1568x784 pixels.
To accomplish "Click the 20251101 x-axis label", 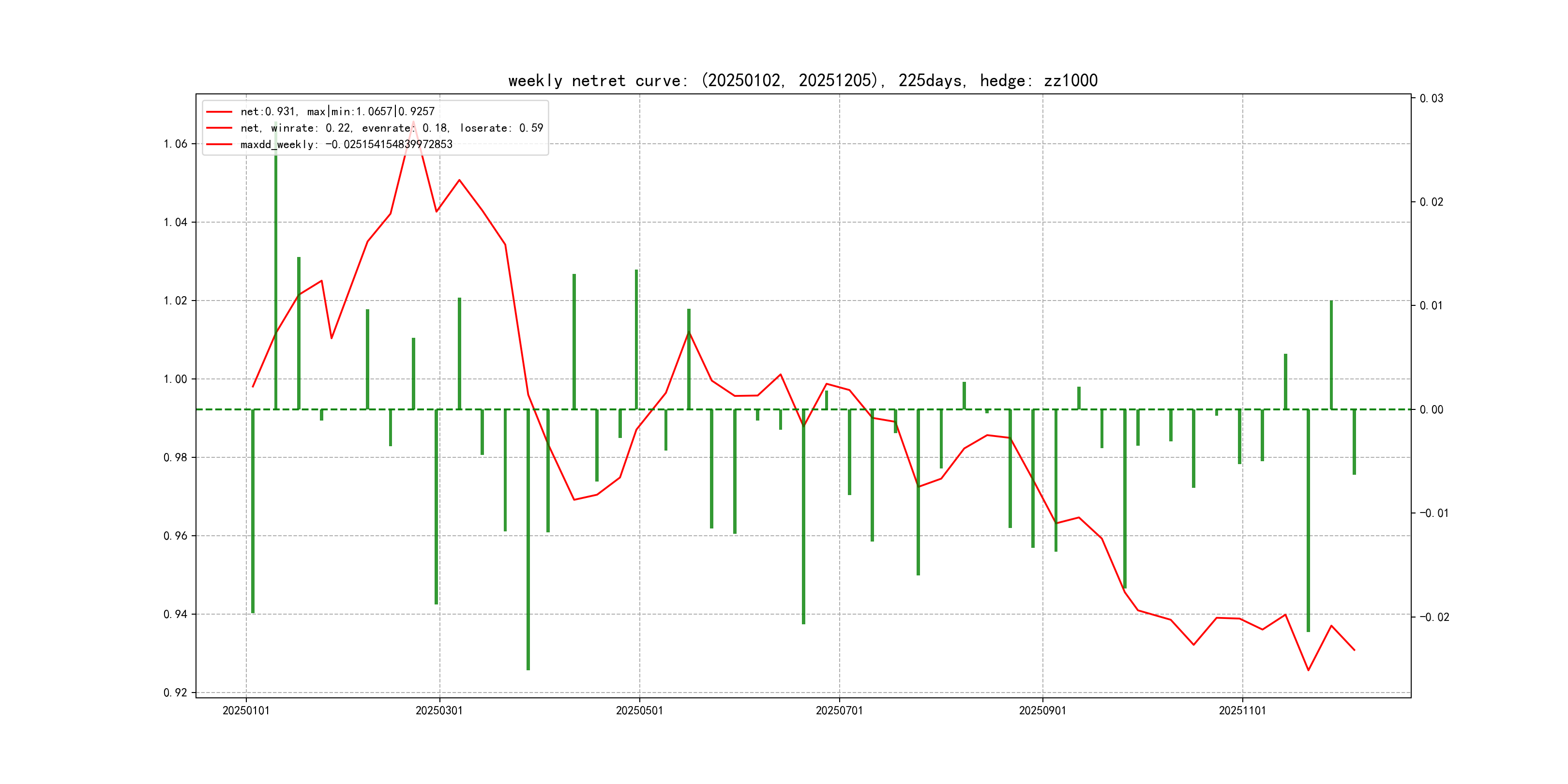I will [1242, 710].
